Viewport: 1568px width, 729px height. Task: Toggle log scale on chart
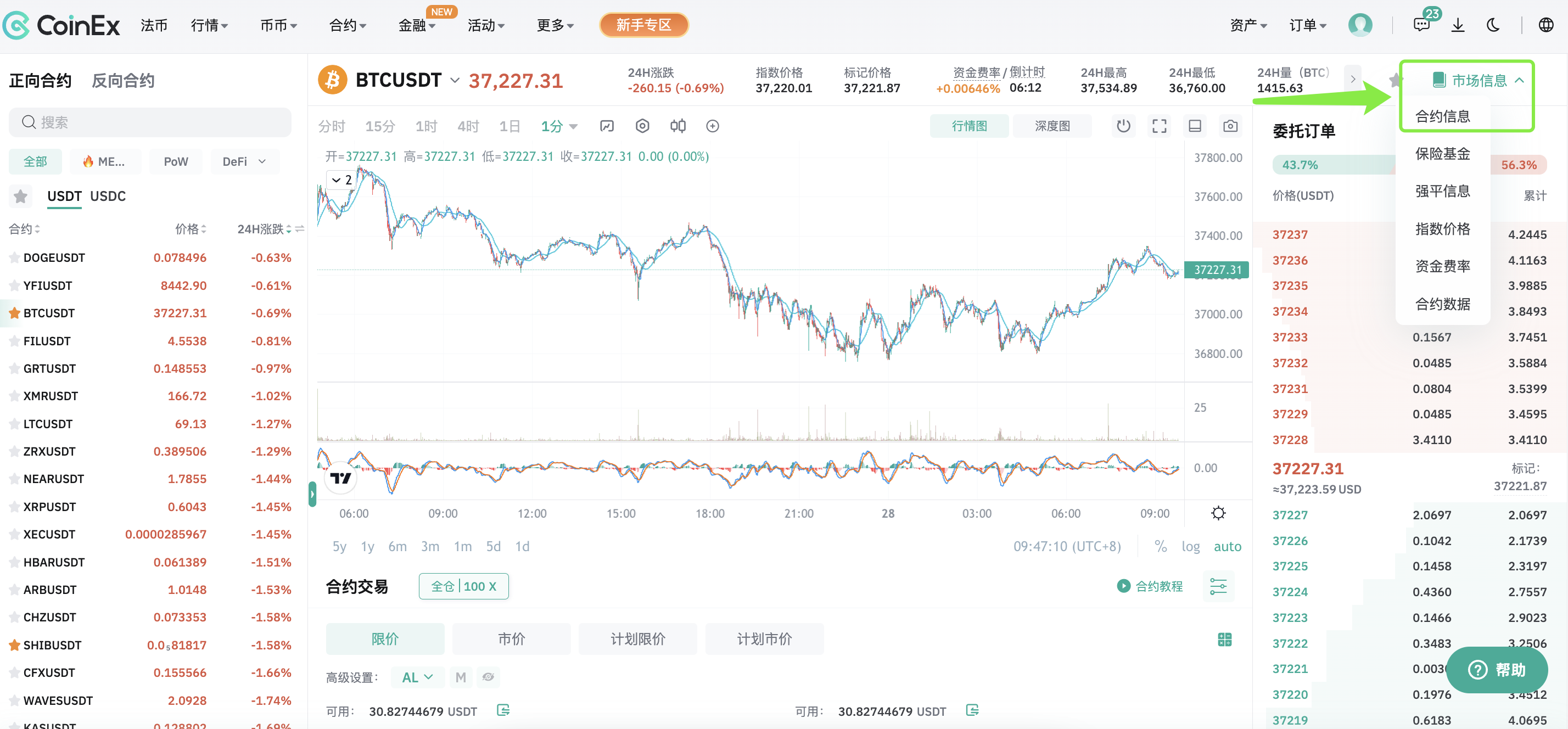1191,546
